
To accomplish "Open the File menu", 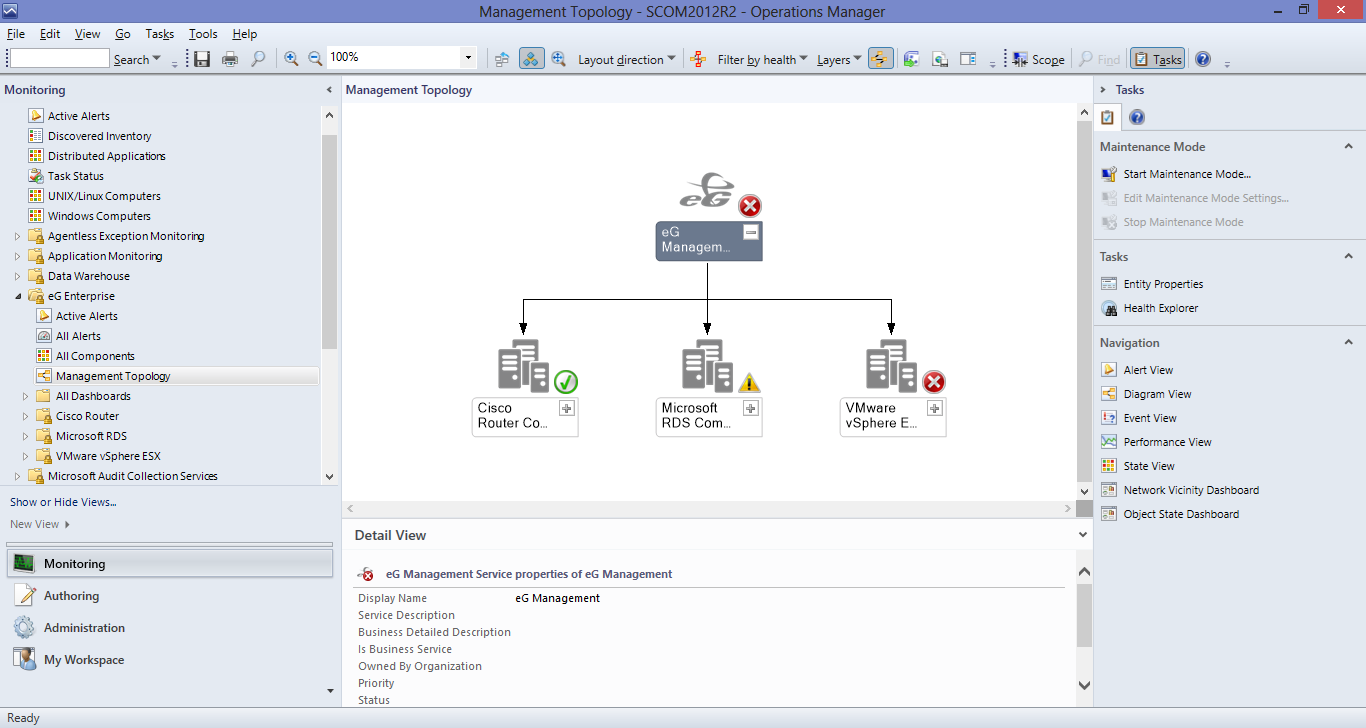I will pos(16,34).
